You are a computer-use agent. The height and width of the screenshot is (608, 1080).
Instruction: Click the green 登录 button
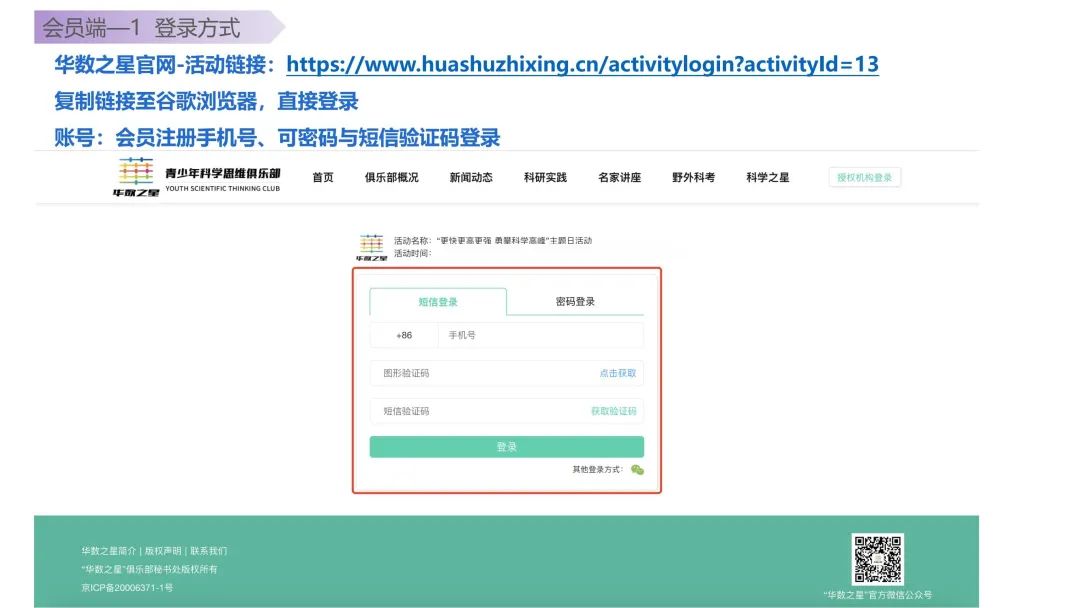point(507,447)
